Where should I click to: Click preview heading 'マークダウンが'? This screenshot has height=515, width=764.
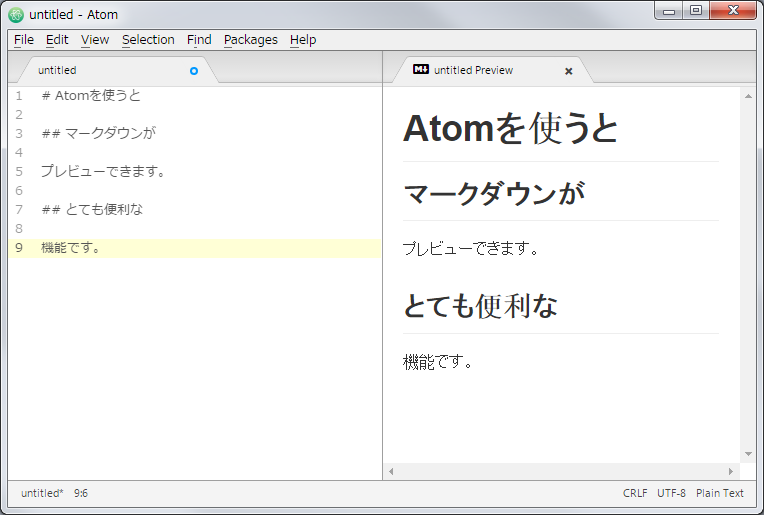pos(494,193)
